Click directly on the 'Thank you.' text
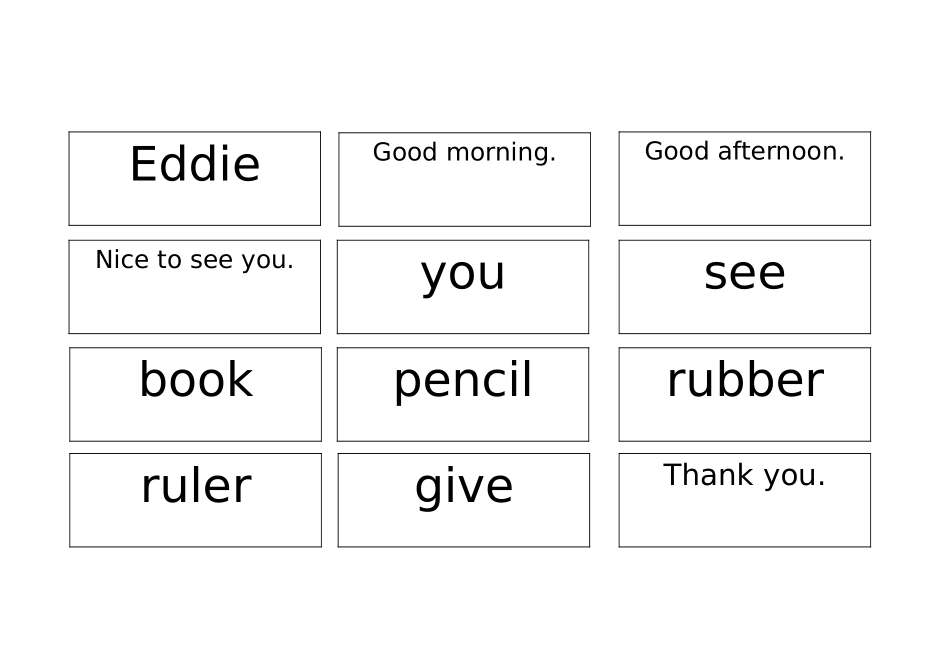950x672 pixels. pos(744,475)
